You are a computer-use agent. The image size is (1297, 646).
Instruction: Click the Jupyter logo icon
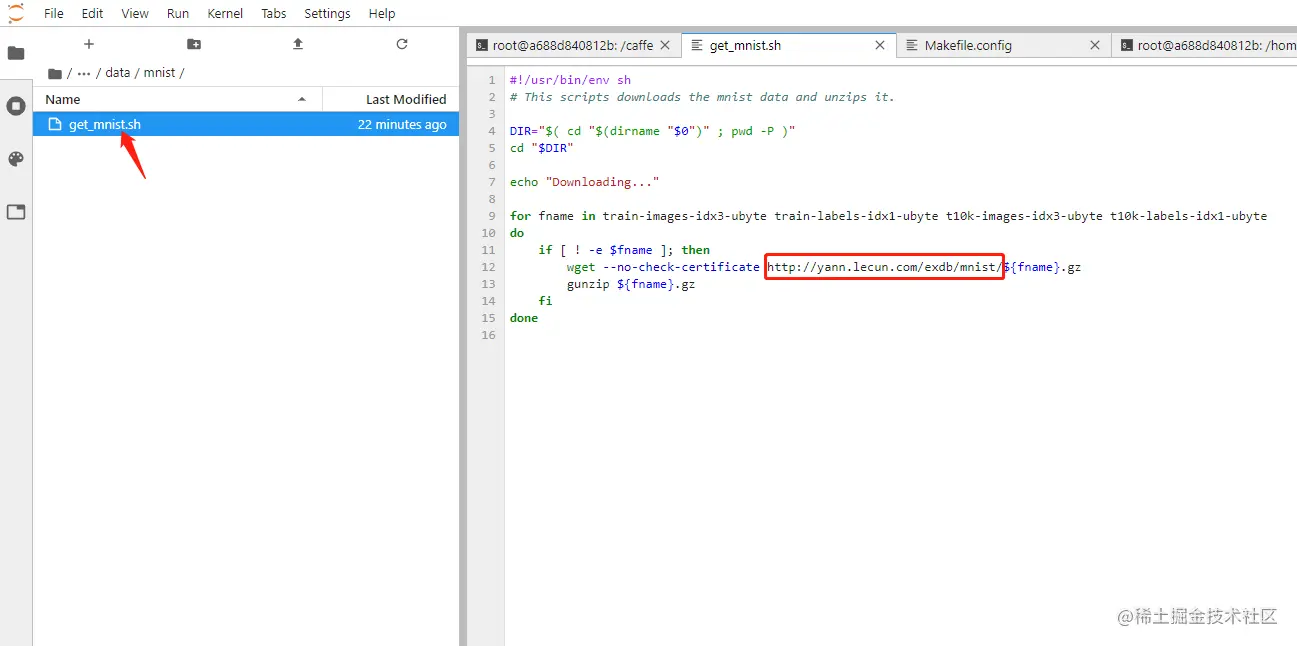coord(16,13)
